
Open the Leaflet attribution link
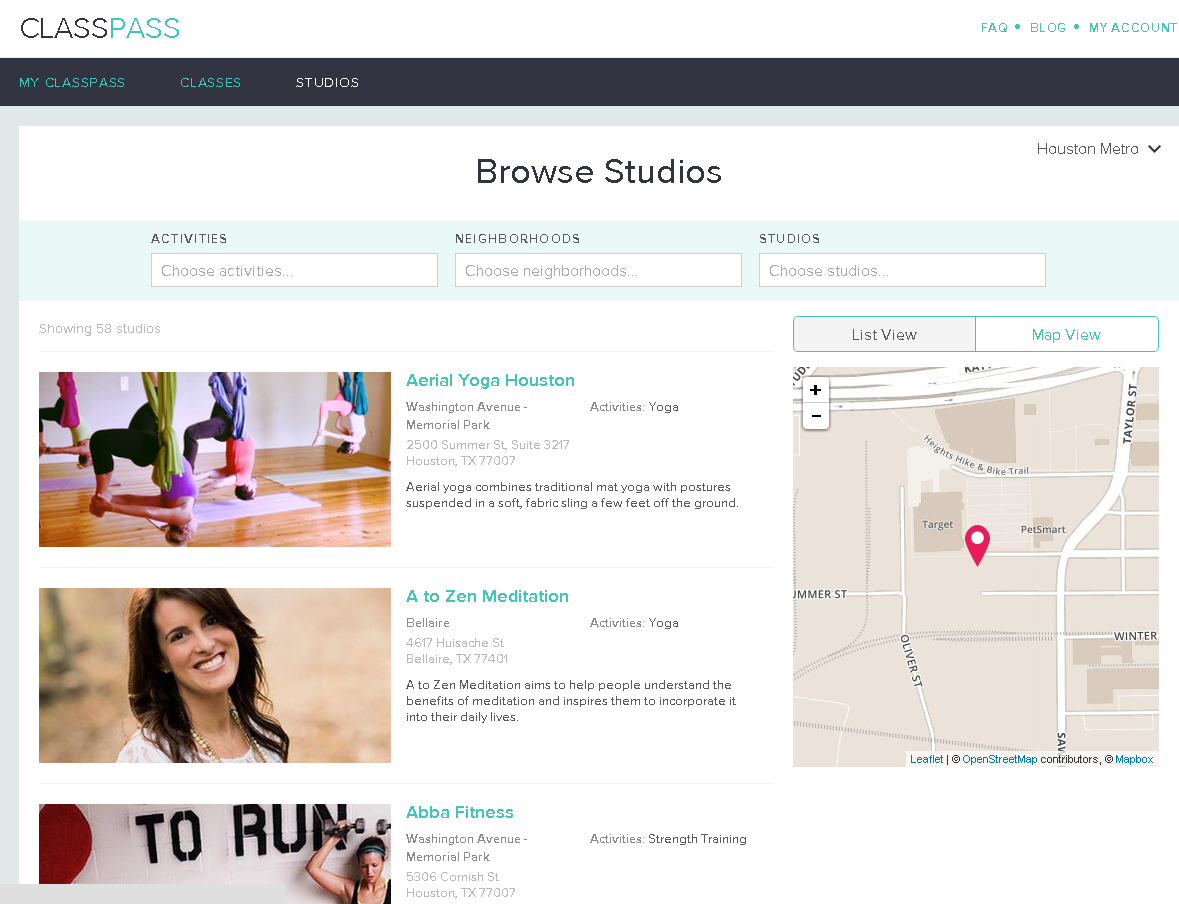(x=926, y=760)
